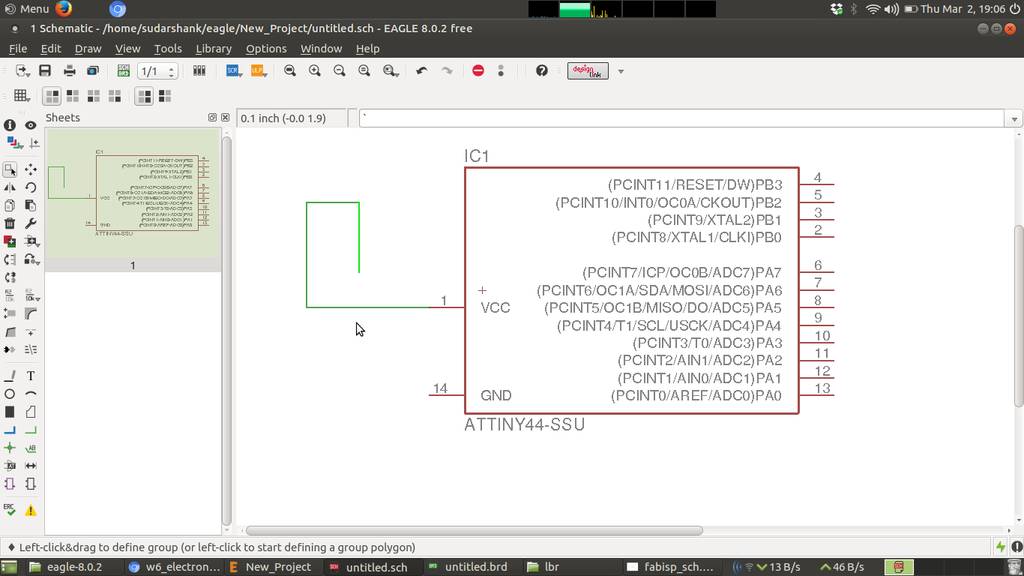This screenshot has height=576, width=1024.
Task: Open the Help question mark
Action: tap(541, 71)
